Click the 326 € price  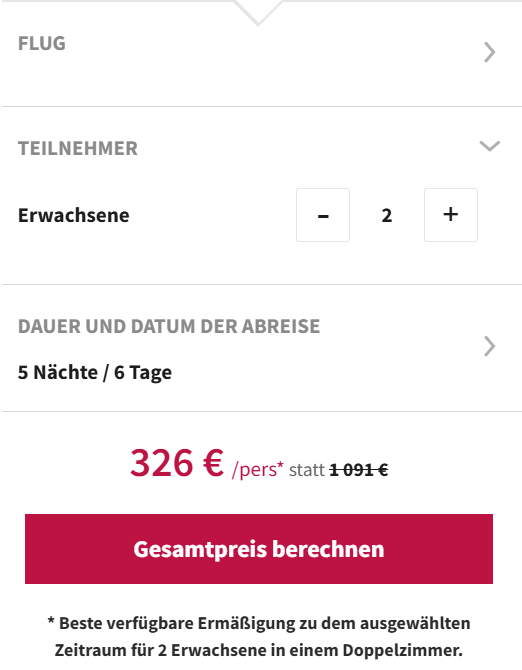tap(177, 463)
